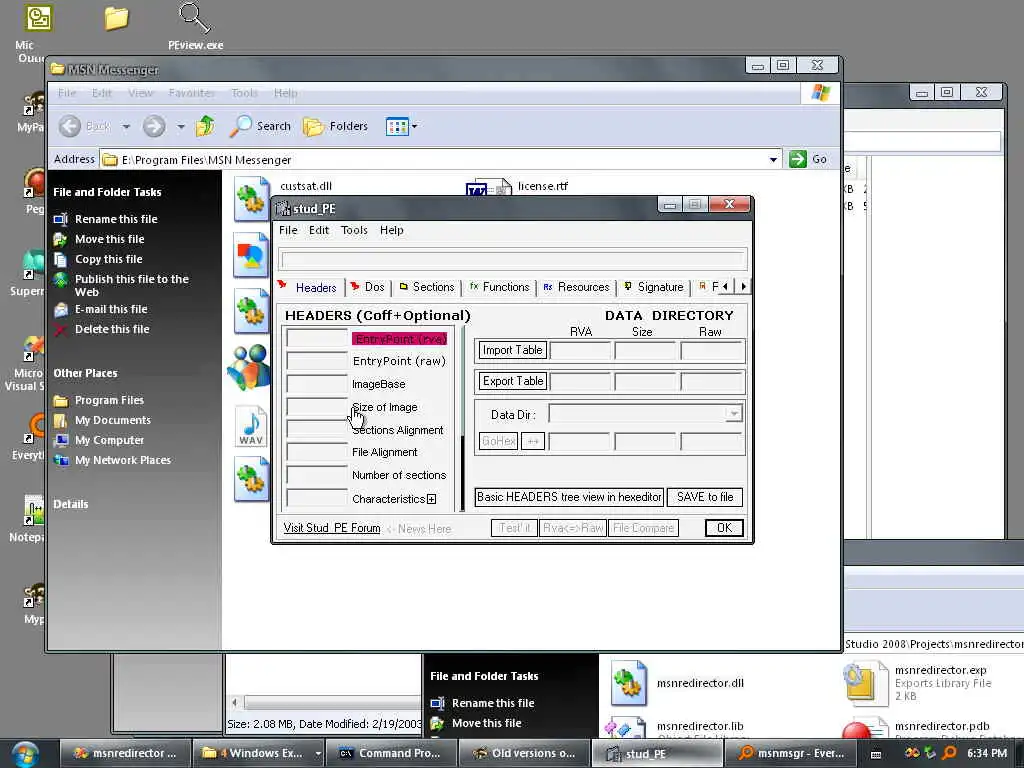The height and width of the screenshot is (768, 1024).
Task: Click the Rva<=>Raw button
Action: (x=573, y=528)
